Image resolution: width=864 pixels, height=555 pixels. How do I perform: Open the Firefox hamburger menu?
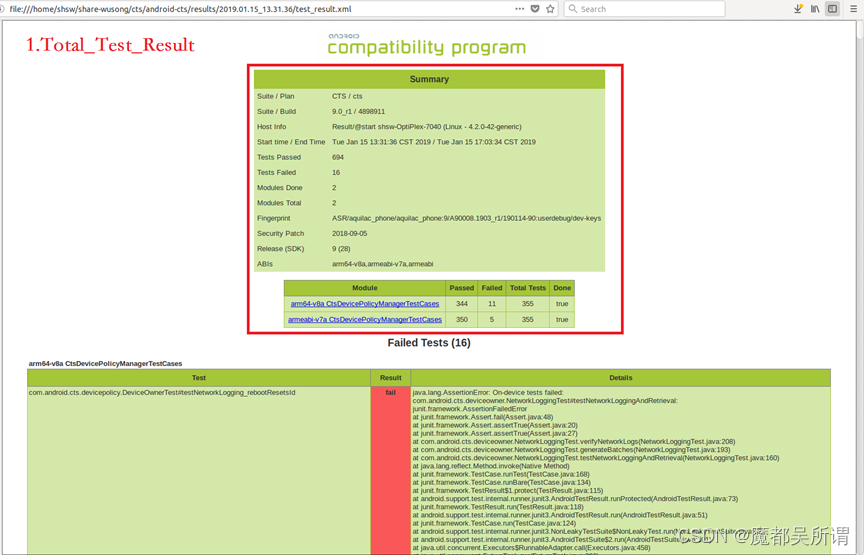click(x=853, y=9)
